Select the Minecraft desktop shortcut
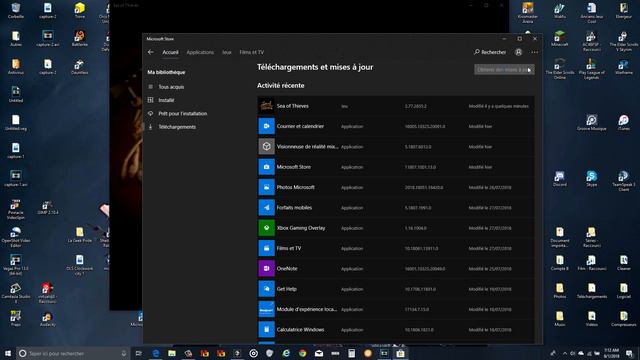 coord(560,39)
